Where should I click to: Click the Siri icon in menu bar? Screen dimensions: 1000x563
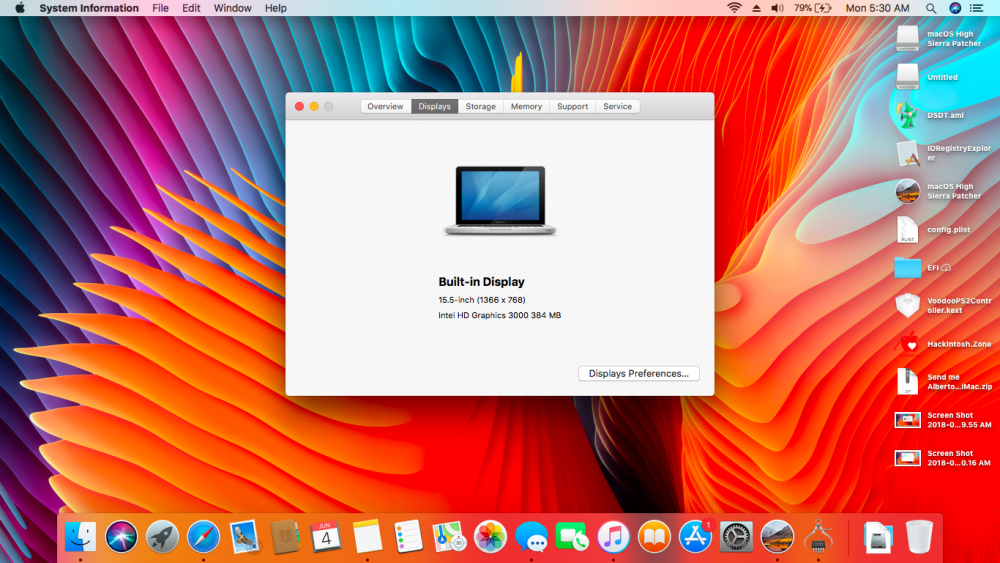pyautogui.click(x=955, y=8)
